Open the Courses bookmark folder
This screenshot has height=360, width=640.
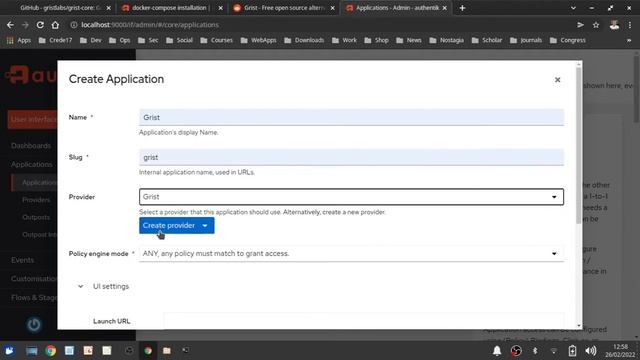[x=216, y=40]
